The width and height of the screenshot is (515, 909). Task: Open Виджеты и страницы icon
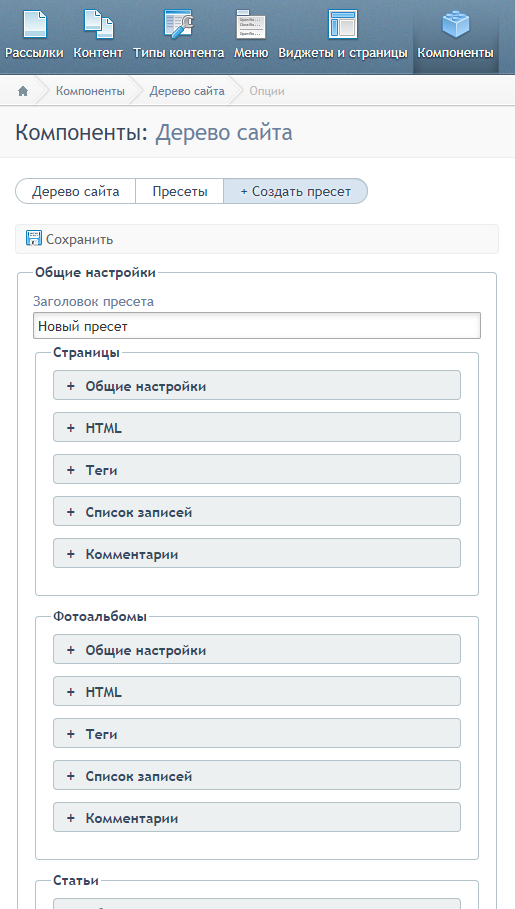tap(343, 24)
